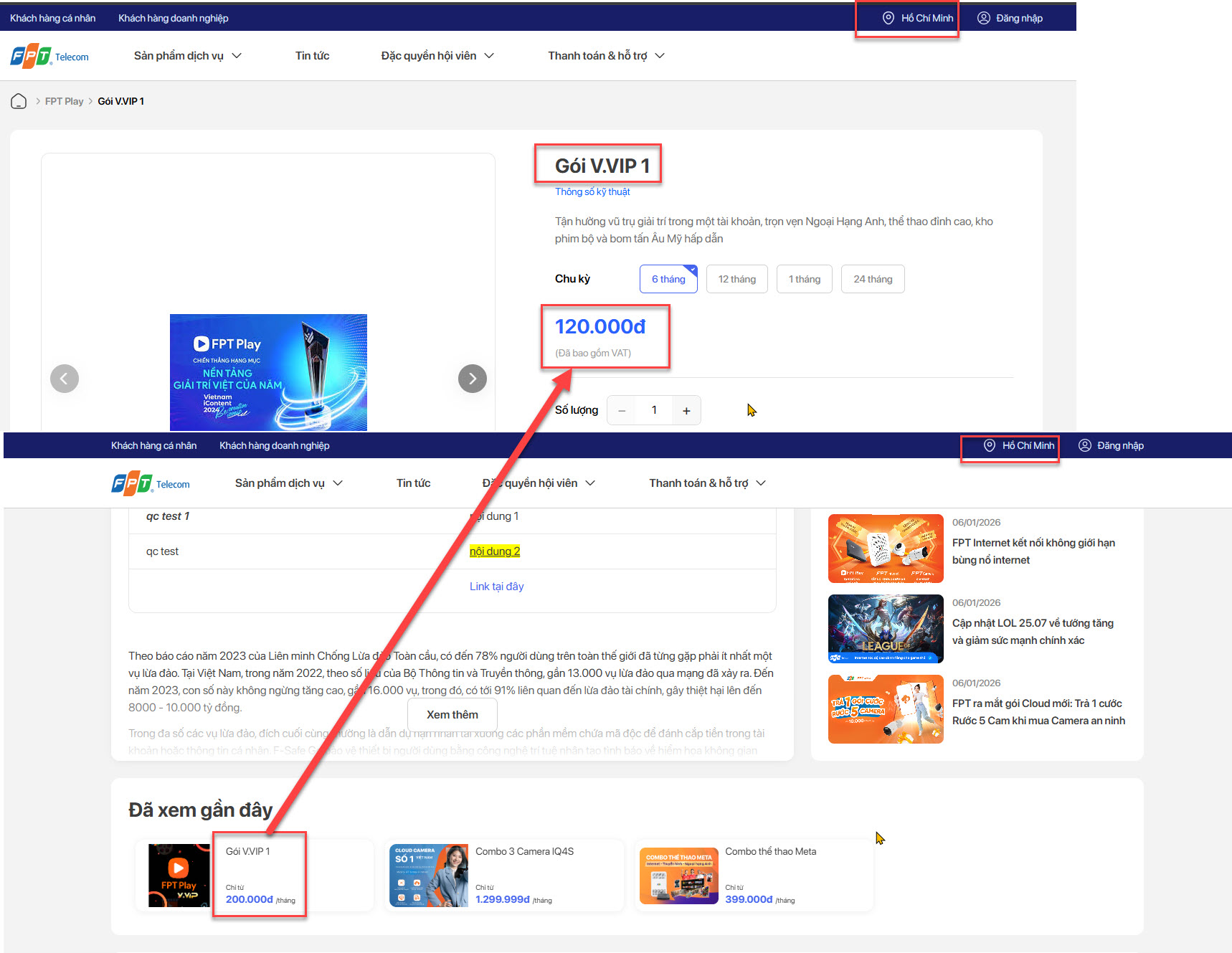Increase quantity with the plus button
The width and height of the screenshot is (1232, 953).
(x=686, y=411)
